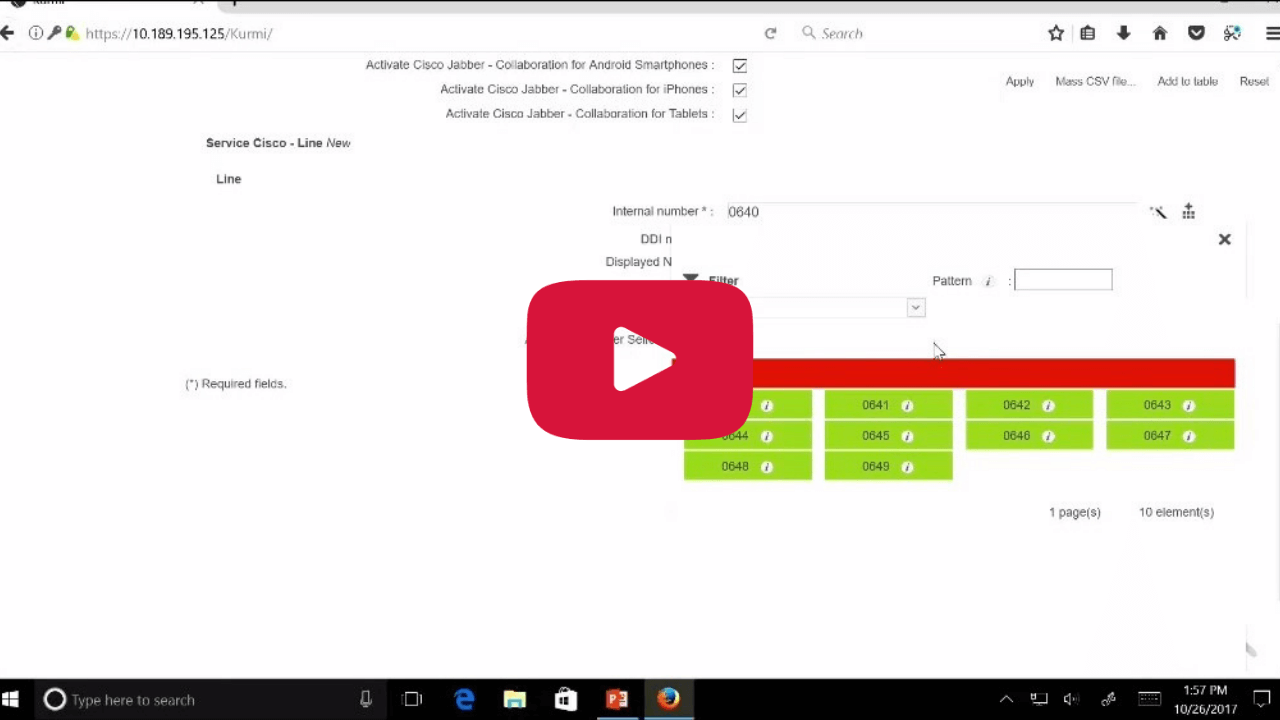
Task: Click the taskbar microphone icon
Action: (366, 699)
